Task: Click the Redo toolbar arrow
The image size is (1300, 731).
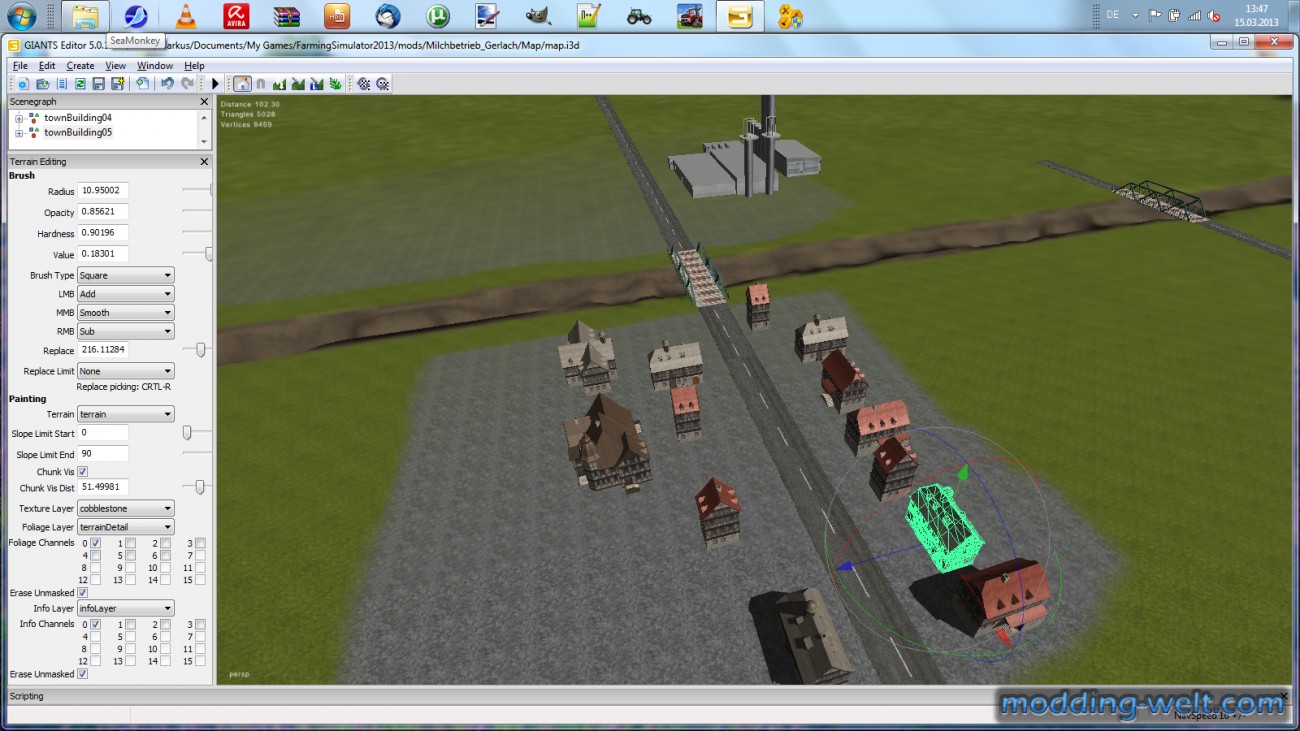Action: pyautogui.click(x=187, y=84)
